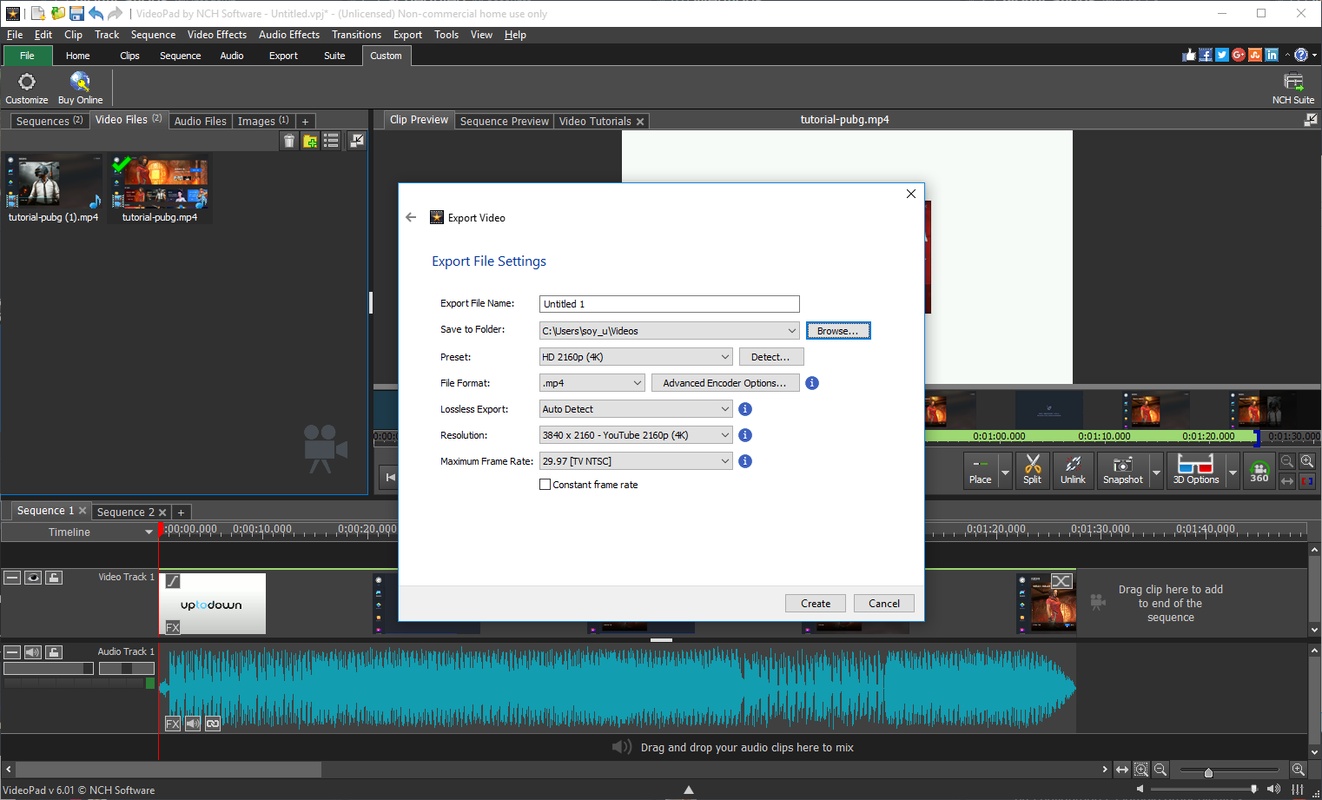
Task: Enable Constant frame rate checkbox
Action: [545, 485]
